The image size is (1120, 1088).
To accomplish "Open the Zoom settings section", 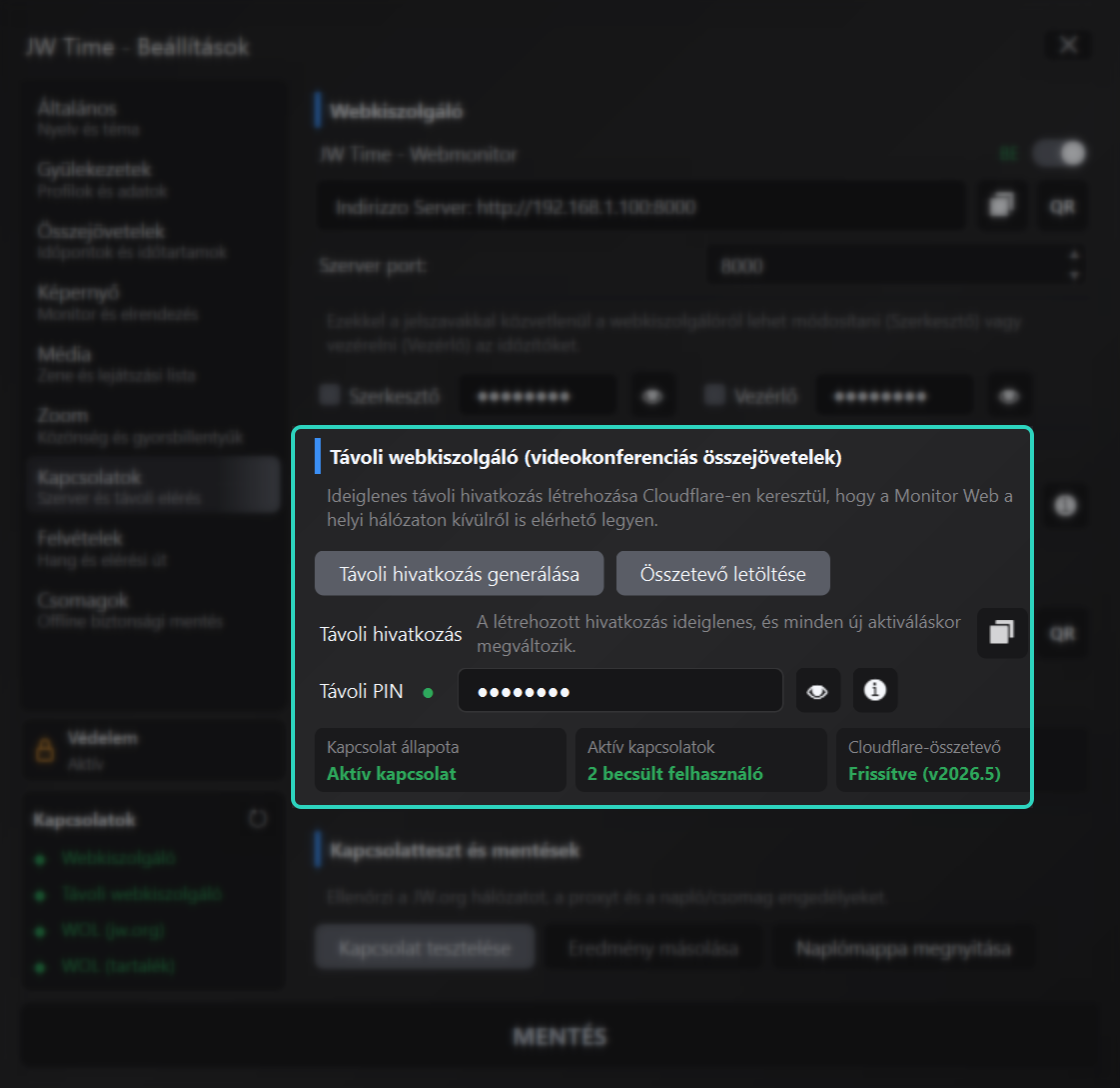I will pyautogui.click(x=153, y=425).
